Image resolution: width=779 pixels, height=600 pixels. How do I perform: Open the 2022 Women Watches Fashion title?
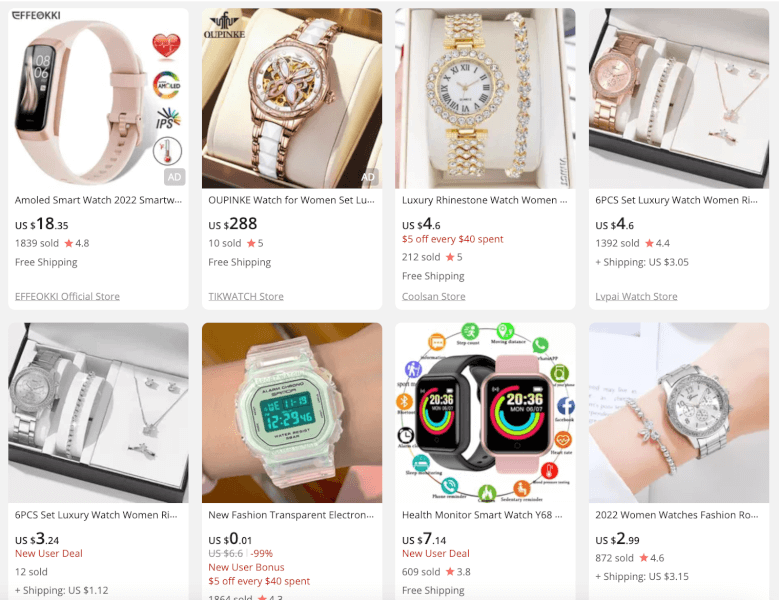[x=677, y=515]
